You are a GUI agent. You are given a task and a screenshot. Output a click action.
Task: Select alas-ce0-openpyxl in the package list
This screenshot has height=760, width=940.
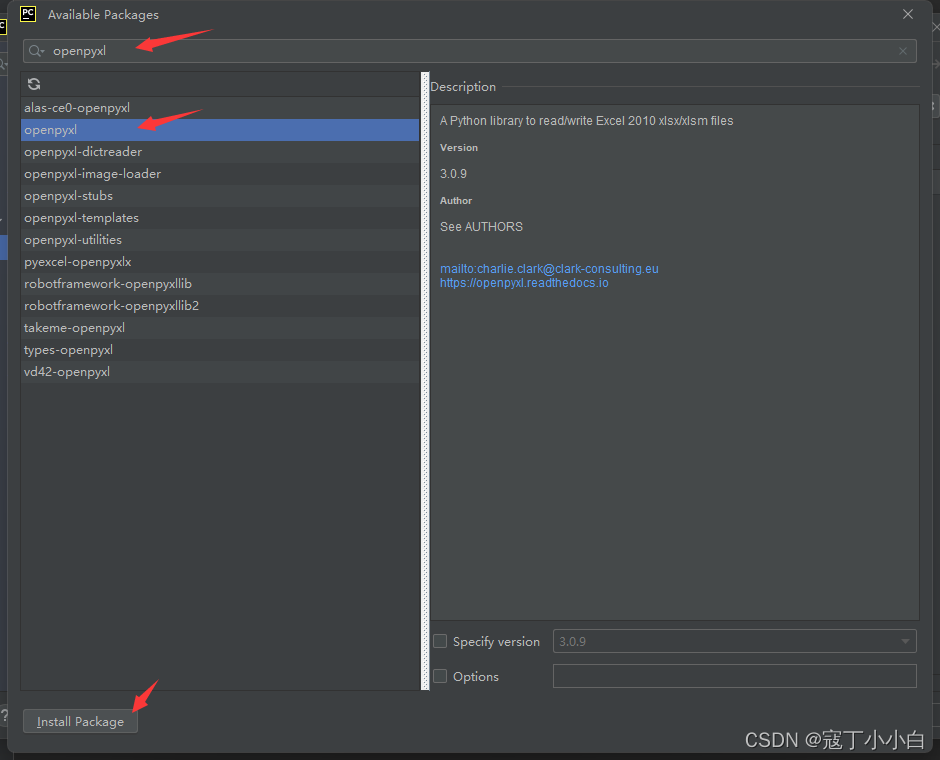[220, 108]
